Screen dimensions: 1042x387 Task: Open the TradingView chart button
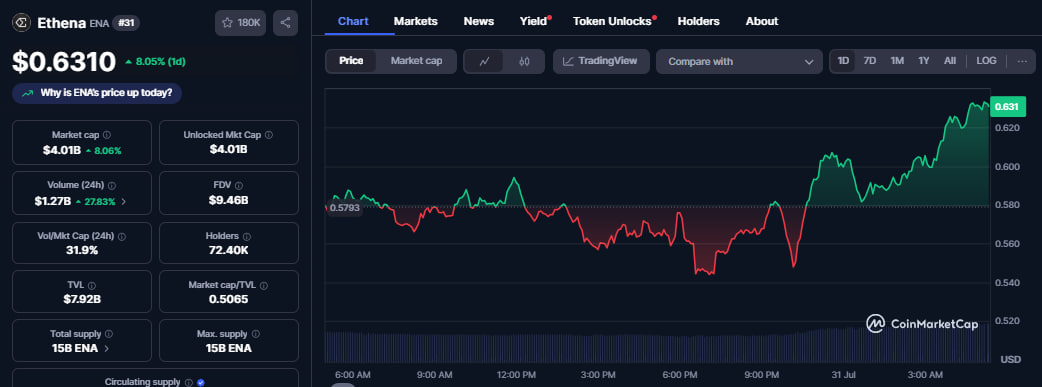601,61
